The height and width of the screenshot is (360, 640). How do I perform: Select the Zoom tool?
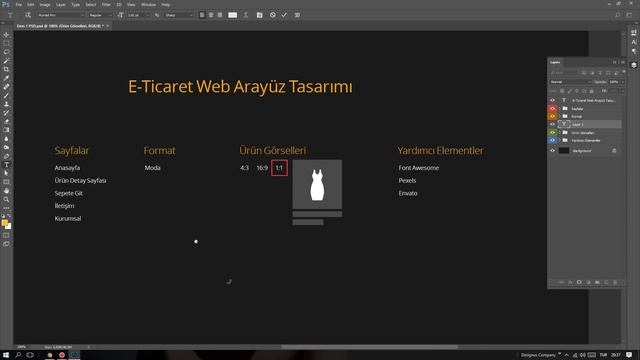pyautogui.click(x=6, y=199)
